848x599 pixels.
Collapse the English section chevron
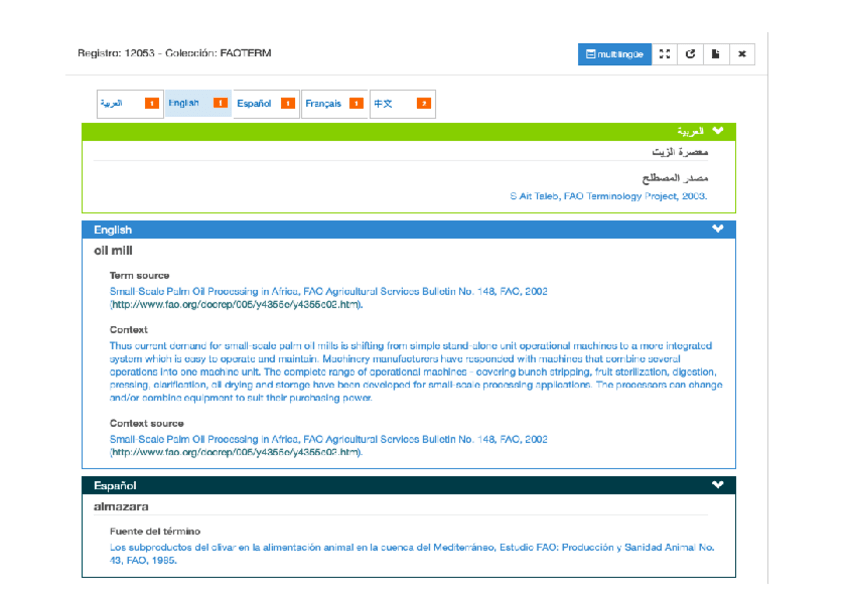click(x=718, y=229)
